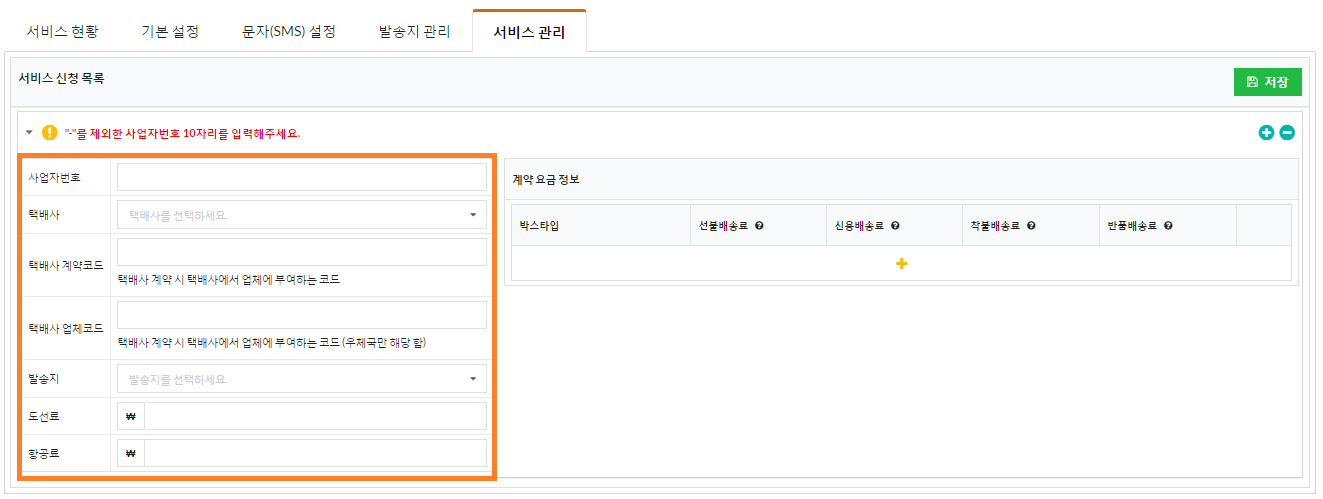Click the green plus icon to add service

[x=1266, y=132]
